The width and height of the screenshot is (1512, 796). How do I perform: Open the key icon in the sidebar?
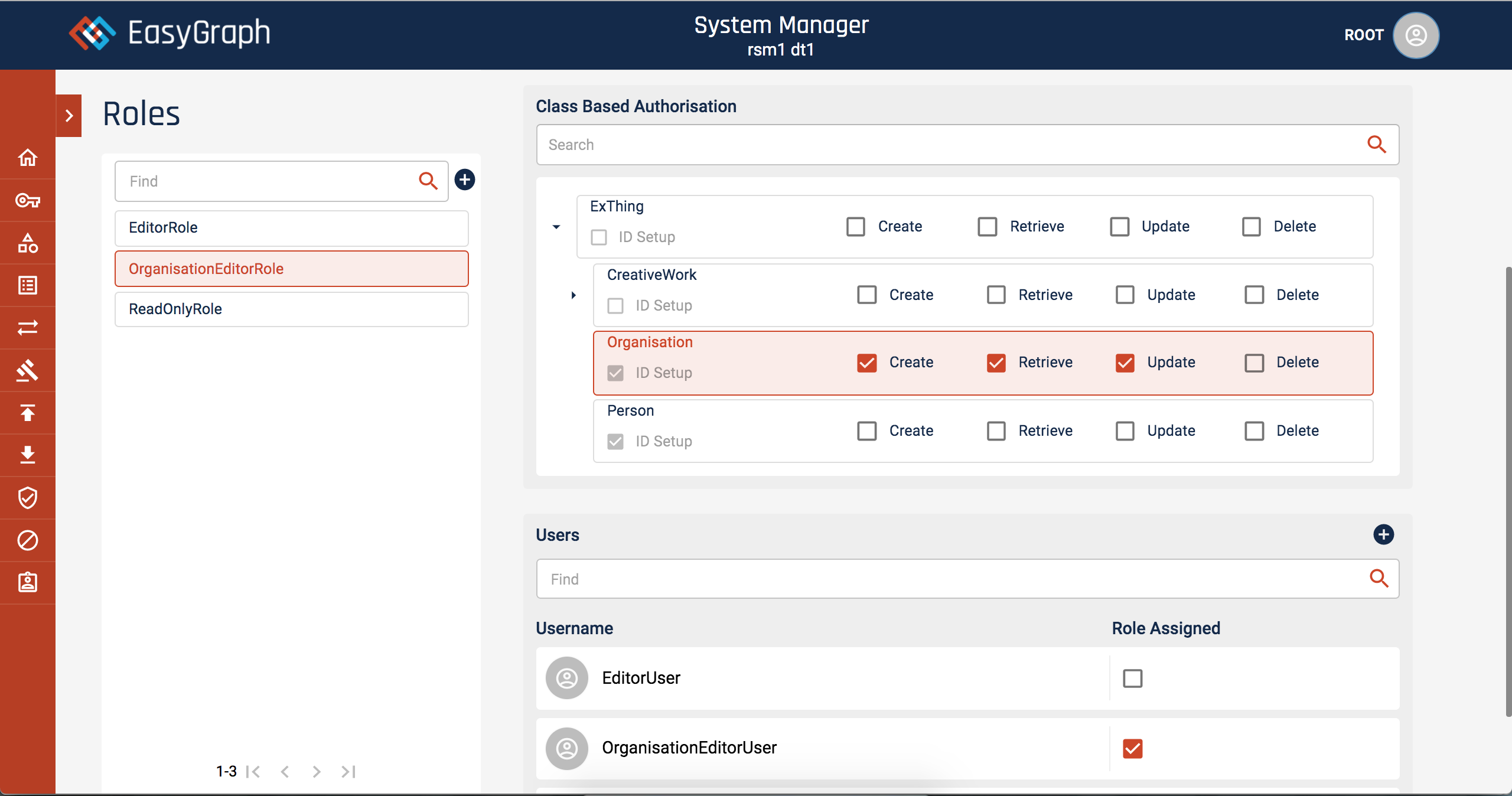click(x=28, y=201)
